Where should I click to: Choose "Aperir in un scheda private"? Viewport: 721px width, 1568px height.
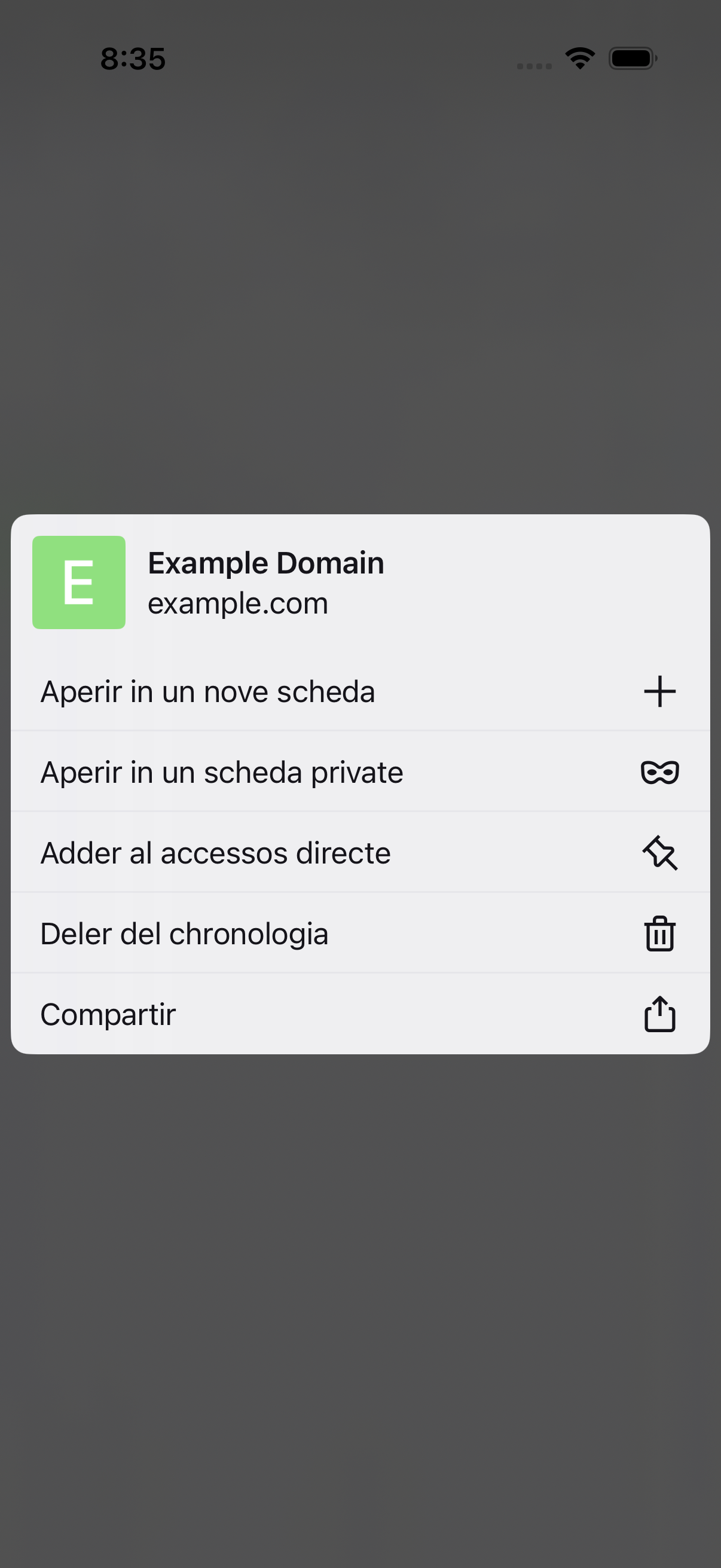[x=360, y=772]
